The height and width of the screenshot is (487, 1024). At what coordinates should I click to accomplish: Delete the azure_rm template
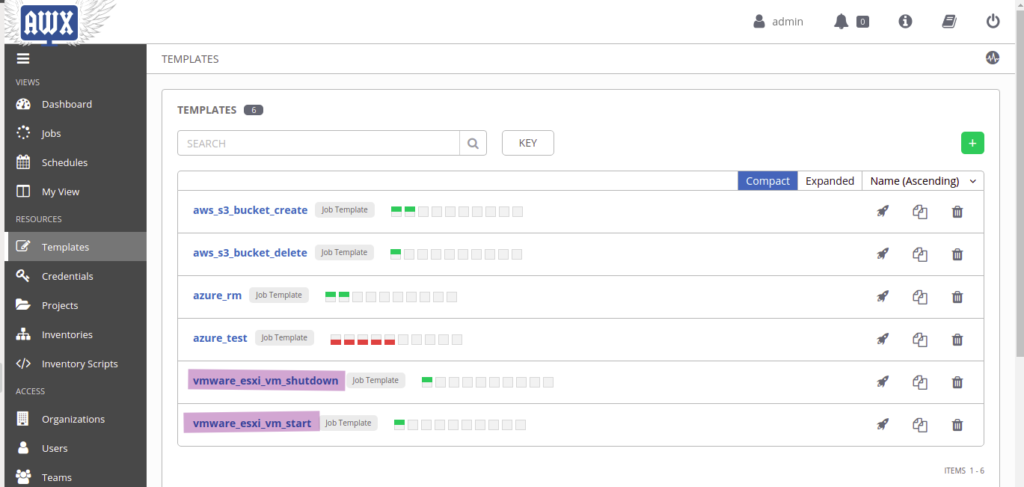point(957,297)
